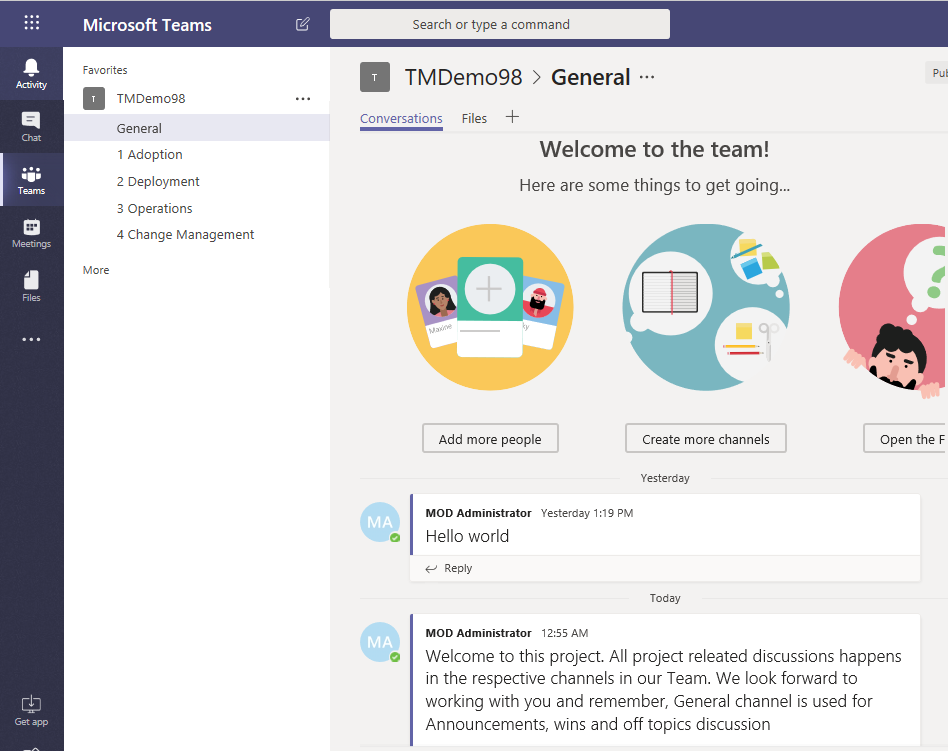Open Files in the left rail
Screen dimensions: 948x751
tap(31, 286)
